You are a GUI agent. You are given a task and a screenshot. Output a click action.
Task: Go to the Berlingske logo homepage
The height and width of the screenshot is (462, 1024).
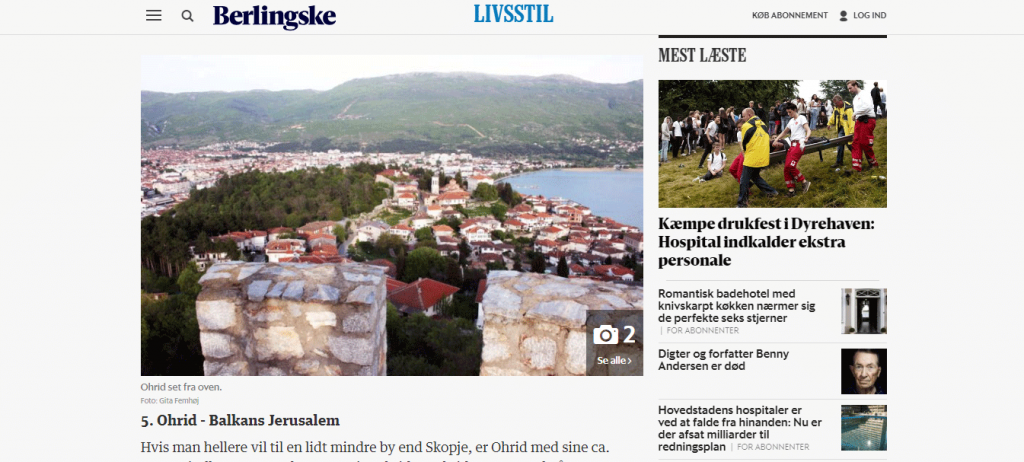tap(274, 17)
